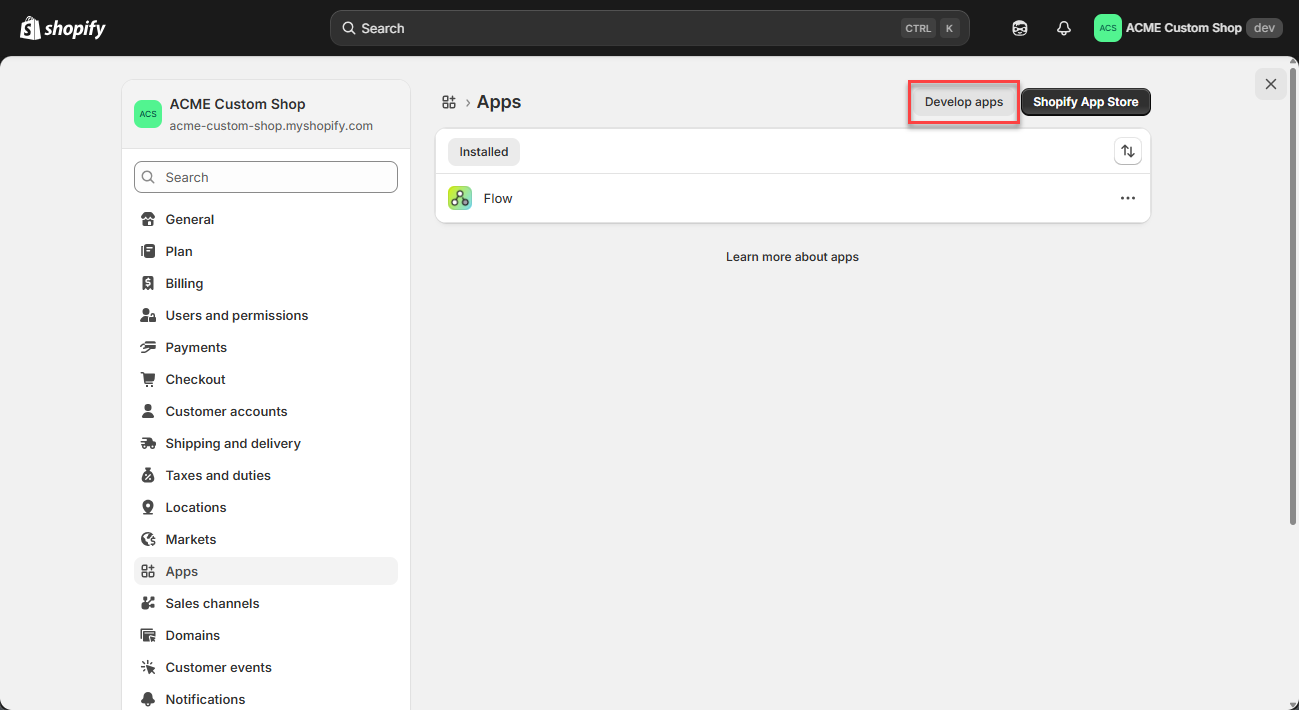Open the notifications bell icon
This screenshot has height=710, width=1299.
pyautogui.click(x=1064, y=28)
